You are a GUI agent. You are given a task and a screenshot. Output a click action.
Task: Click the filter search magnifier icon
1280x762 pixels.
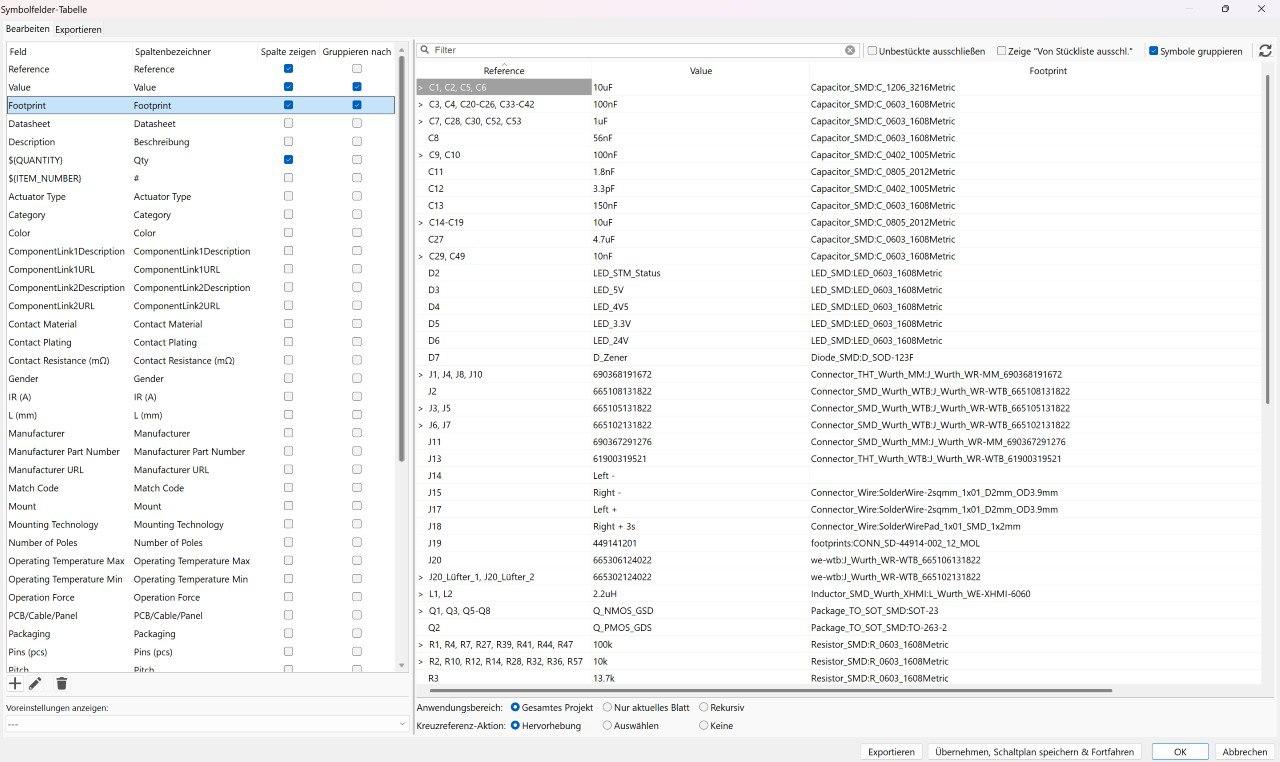pos(424,50)
